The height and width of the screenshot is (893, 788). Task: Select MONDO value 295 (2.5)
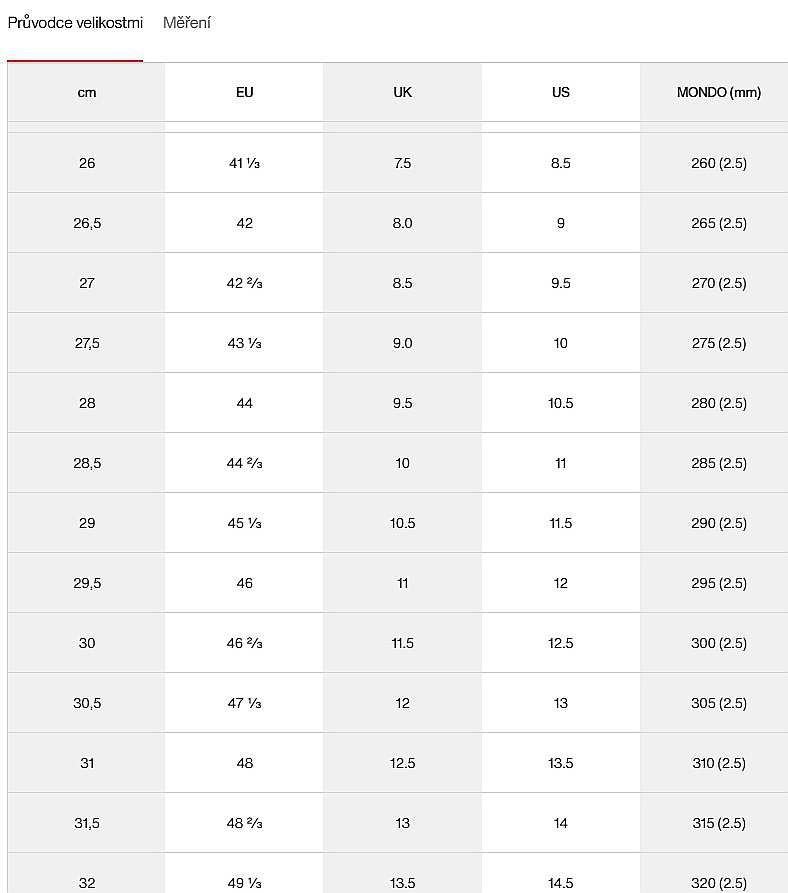[718, 583]
